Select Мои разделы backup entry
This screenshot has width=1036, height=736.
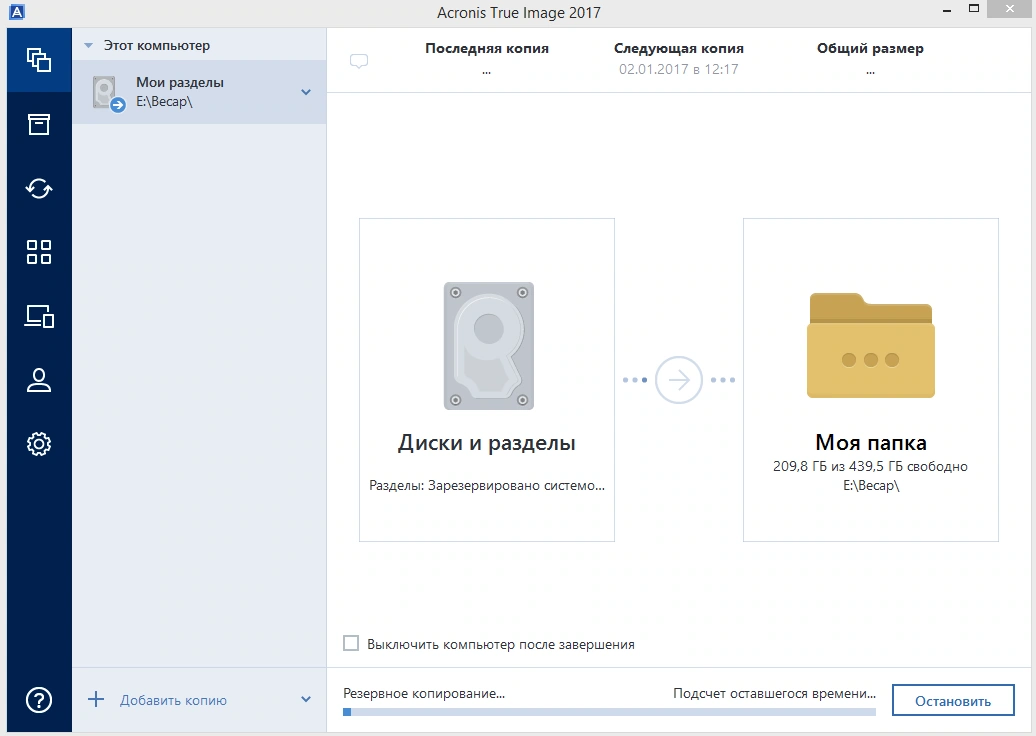click(x=199, y=92)
